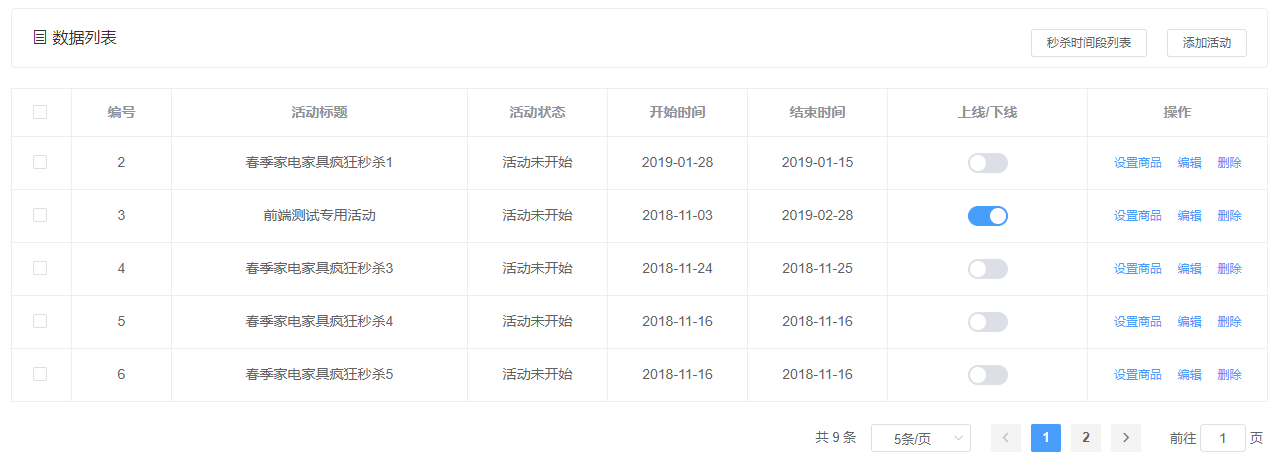Click 编辑 link in row 5
This screenshot has height=466, width=1278.
click(x=1189, y=322)
